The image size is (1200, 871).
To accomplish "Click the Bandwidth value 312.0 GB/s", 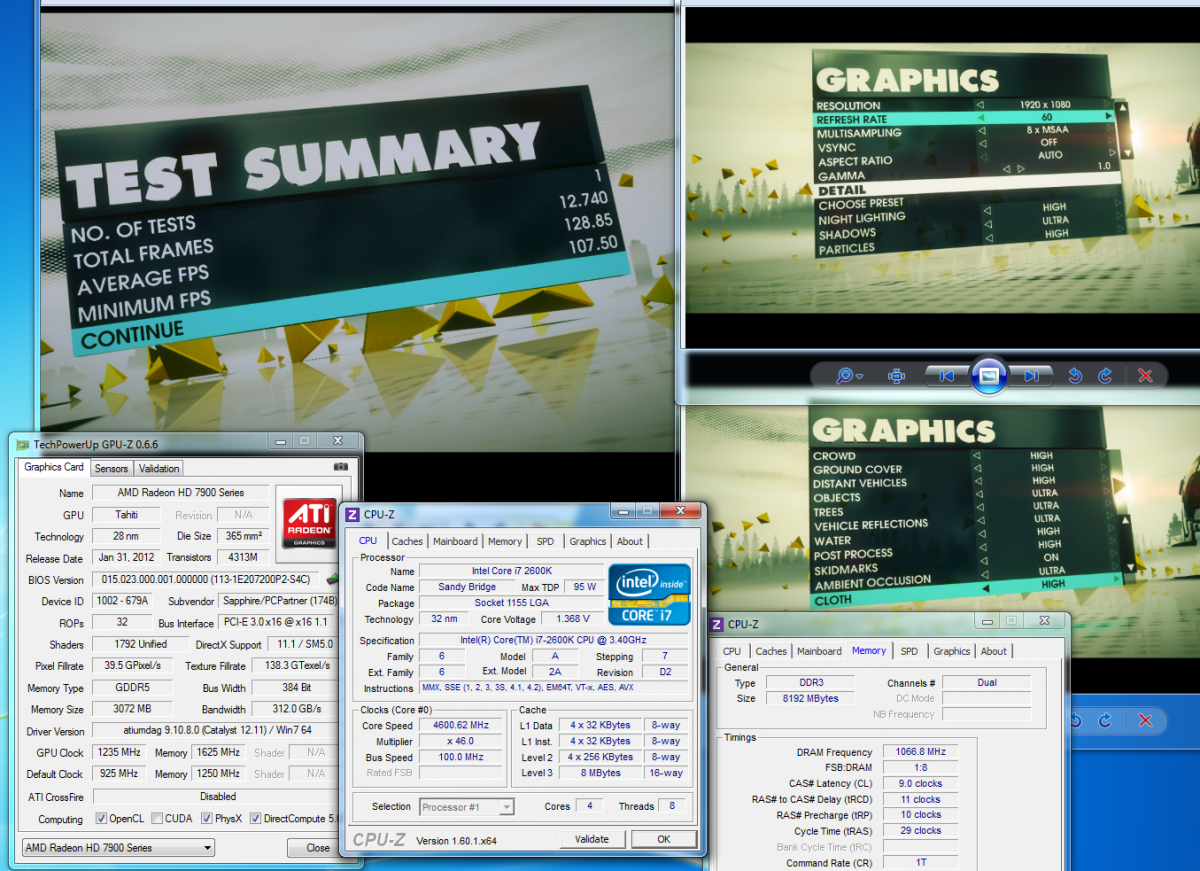I will [295, 710].
